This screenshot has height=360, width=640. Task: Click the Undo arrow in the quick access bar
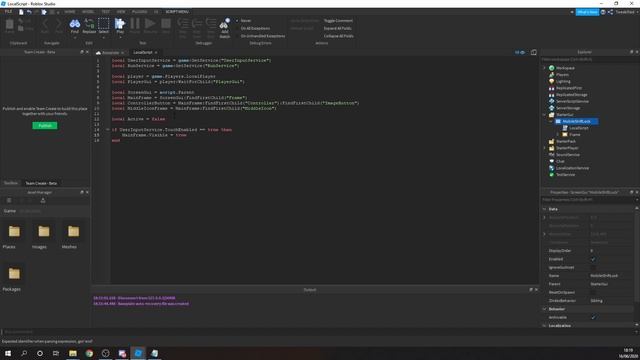coord(29,12)
